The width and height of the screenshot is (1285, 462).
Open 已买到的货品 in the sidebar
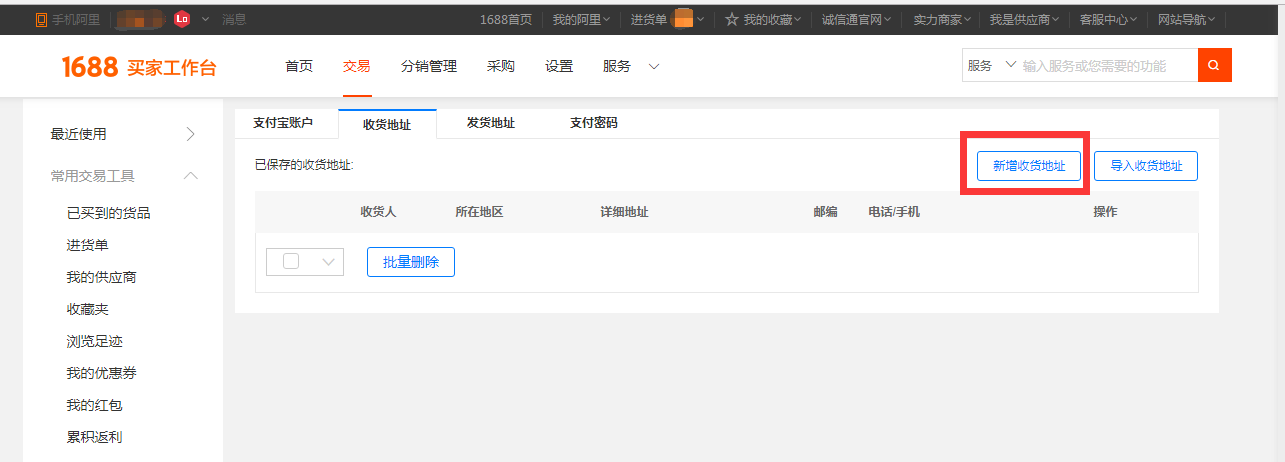tap(108, 213)
